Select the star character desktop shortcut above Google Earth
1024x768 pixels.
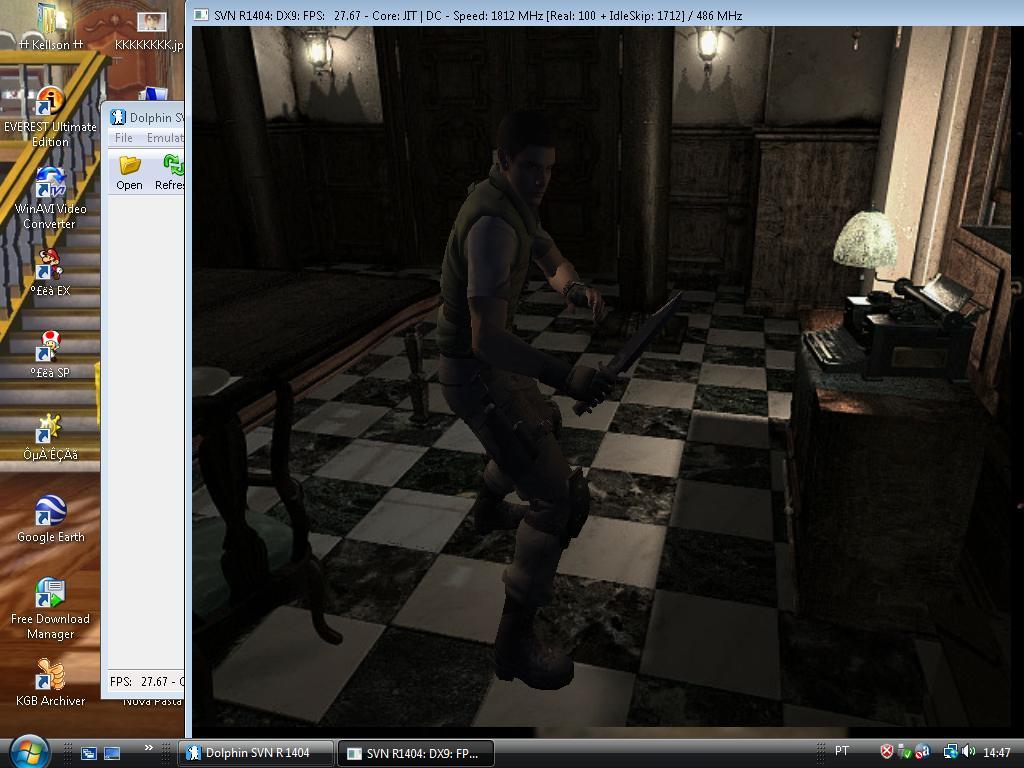(50, 437)
